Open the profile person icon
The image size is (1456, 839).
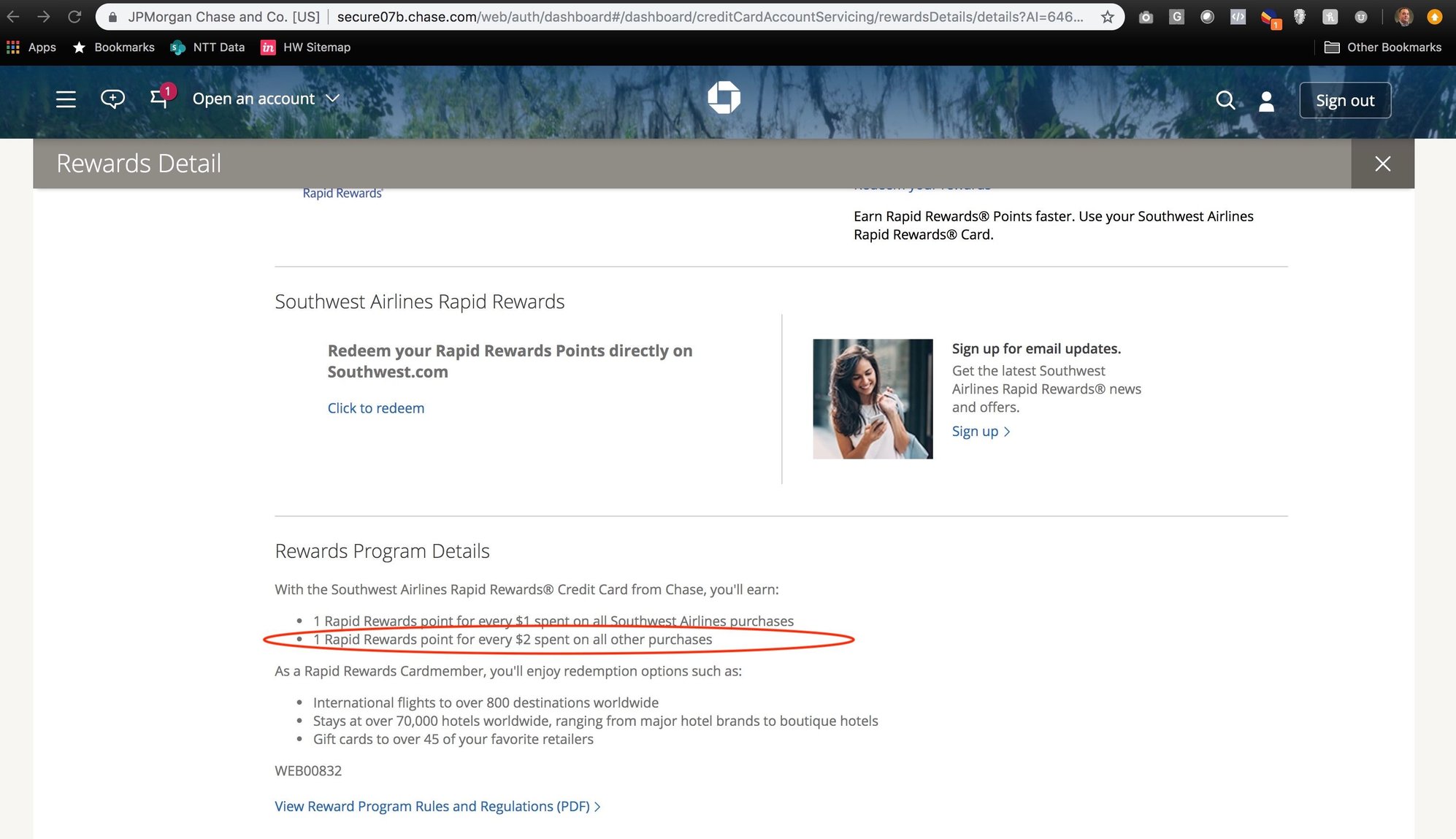[1267, 101]
